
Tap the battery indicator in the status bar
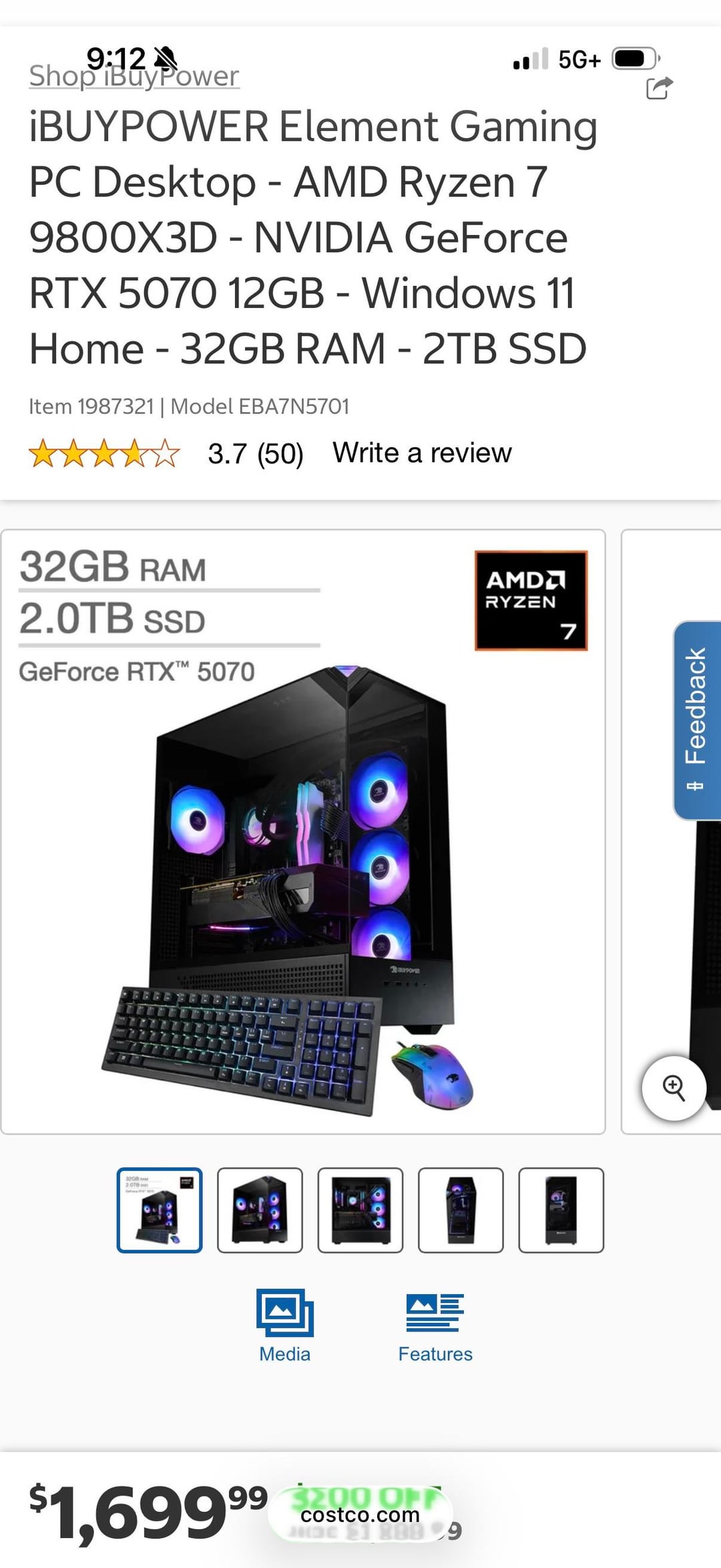(636, 59)
